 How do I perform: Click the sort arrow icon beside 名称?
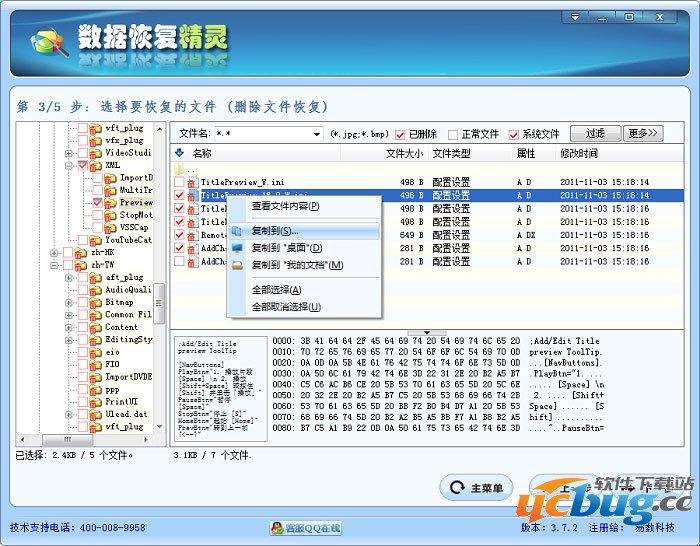tap(179, 153)
